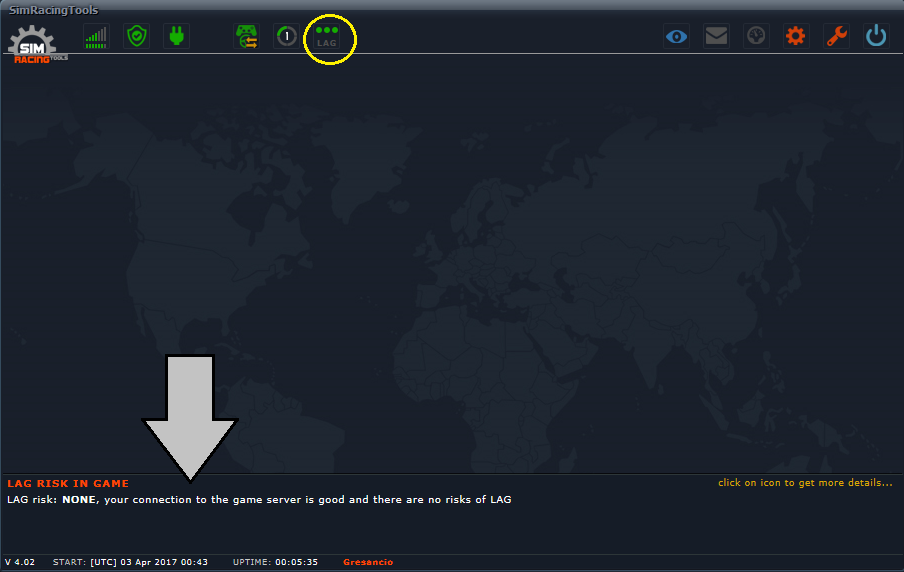Click 'click on icon to get more details...' text
This screenshot has height=572, width=904.
pyautogui.click(x=805, y=483)
